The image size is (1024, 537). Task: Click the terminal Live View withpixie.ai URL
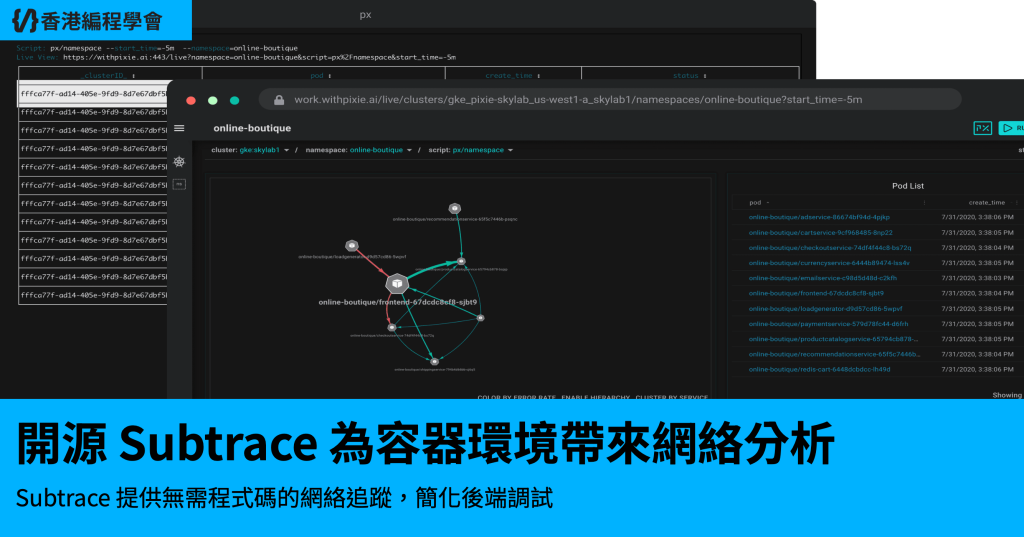click(x=259, y=57)
